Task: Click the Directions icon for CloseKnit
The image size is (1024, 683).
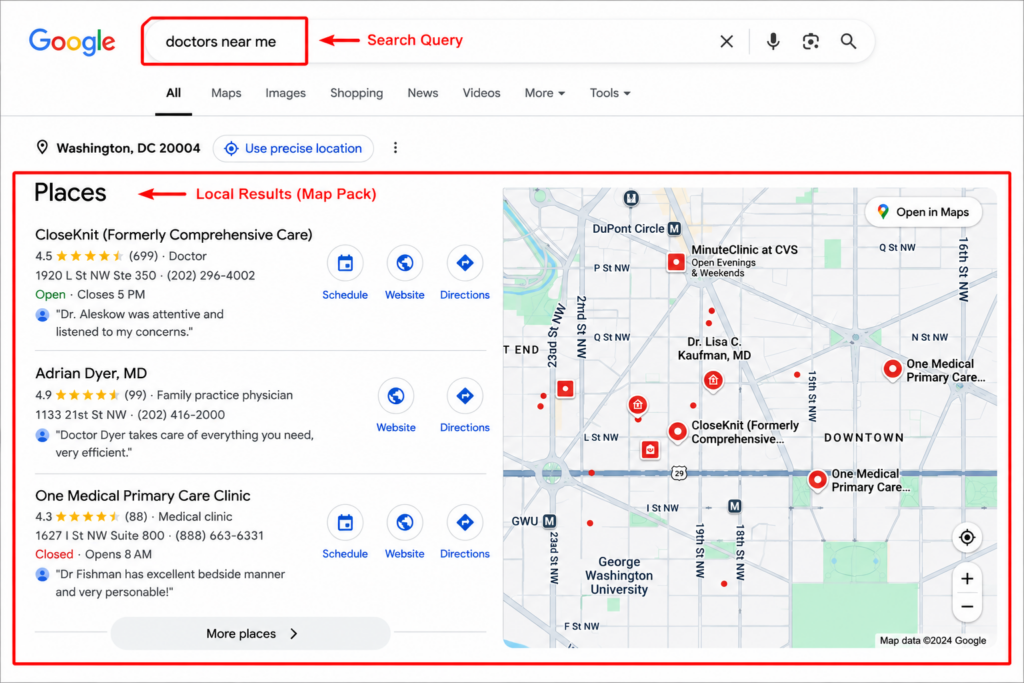Action: coord(464,263)
